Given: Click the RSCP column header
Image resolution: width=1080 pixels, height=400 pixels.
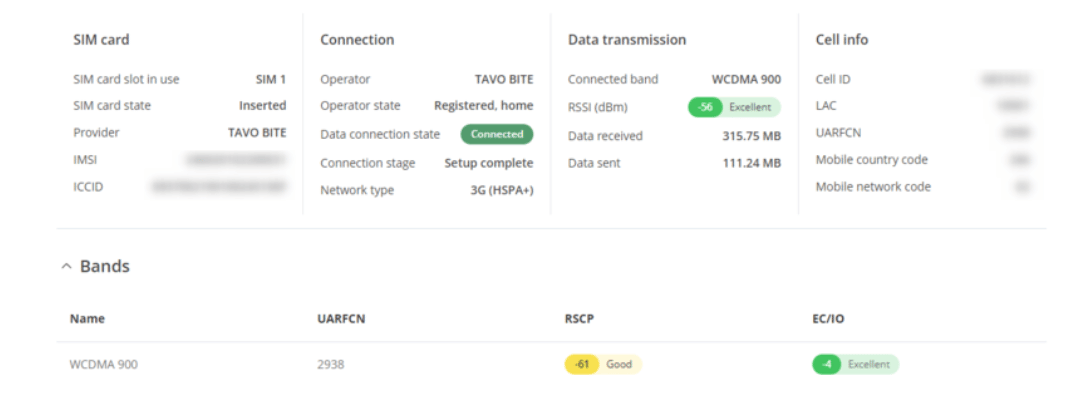Looking at the screenshot, I should point(579,319).
